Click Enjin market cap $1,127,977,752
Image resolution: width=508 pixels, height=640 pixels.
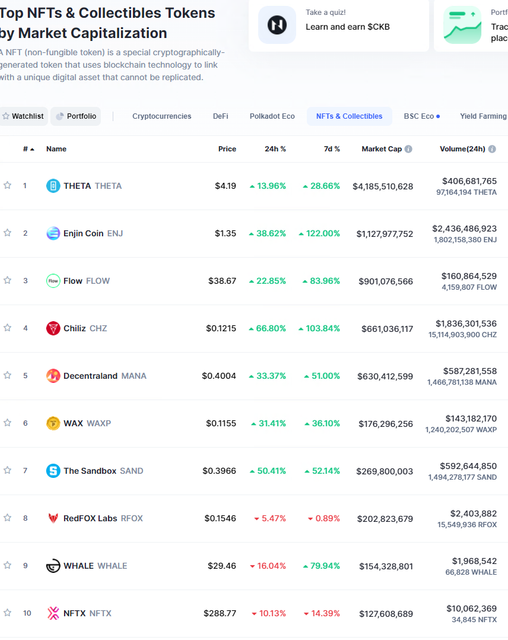[x=385, y=233]
